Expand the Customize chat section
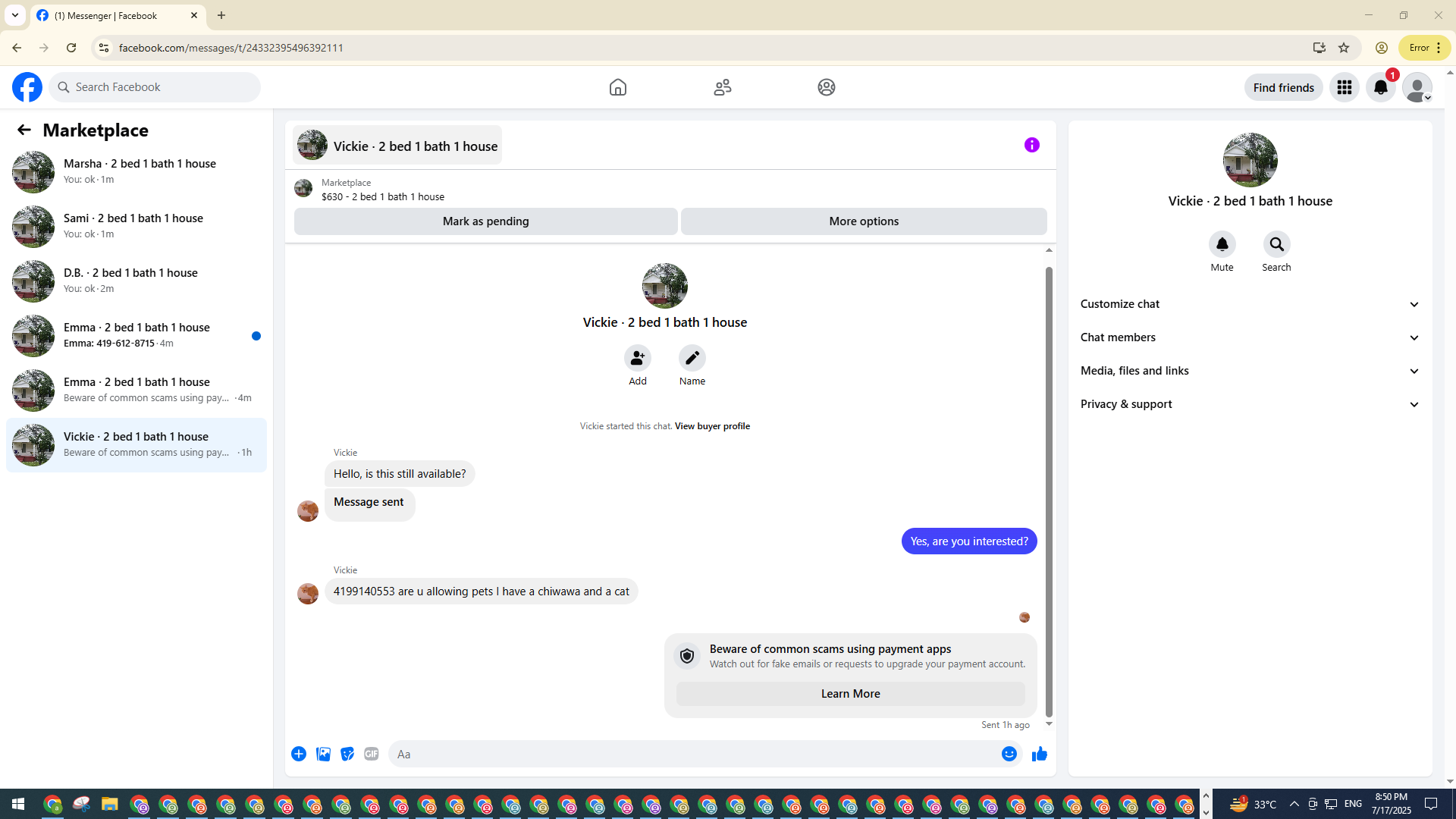This screenshot has width=1456, height=819. tap(1250, 304)
